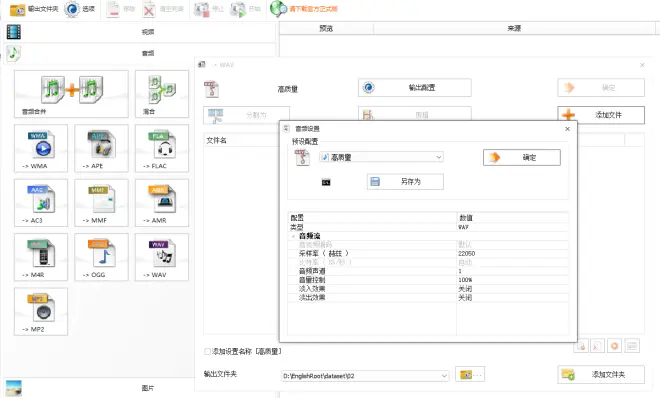Click the clear list red X small icon
The height and width of the screenshot is (398, 660).
pyautogui.click(x=597, y=346)
